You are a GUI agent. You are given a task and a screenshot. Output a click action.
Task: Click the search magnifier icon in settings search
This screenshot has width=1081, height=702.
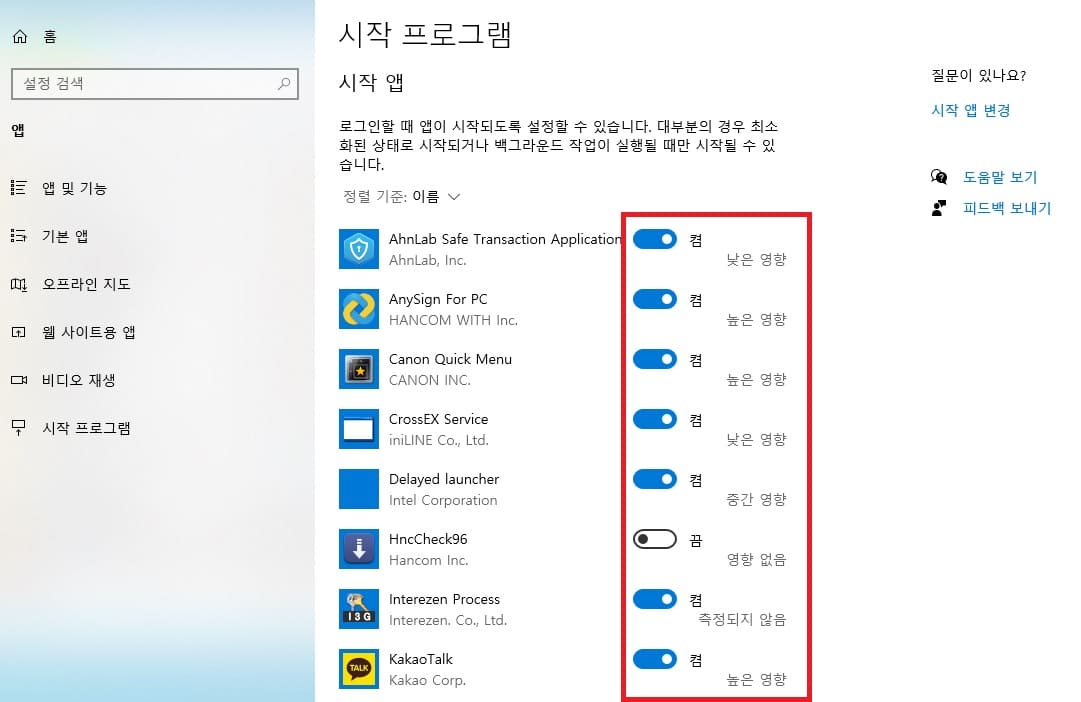pos(284,83)
